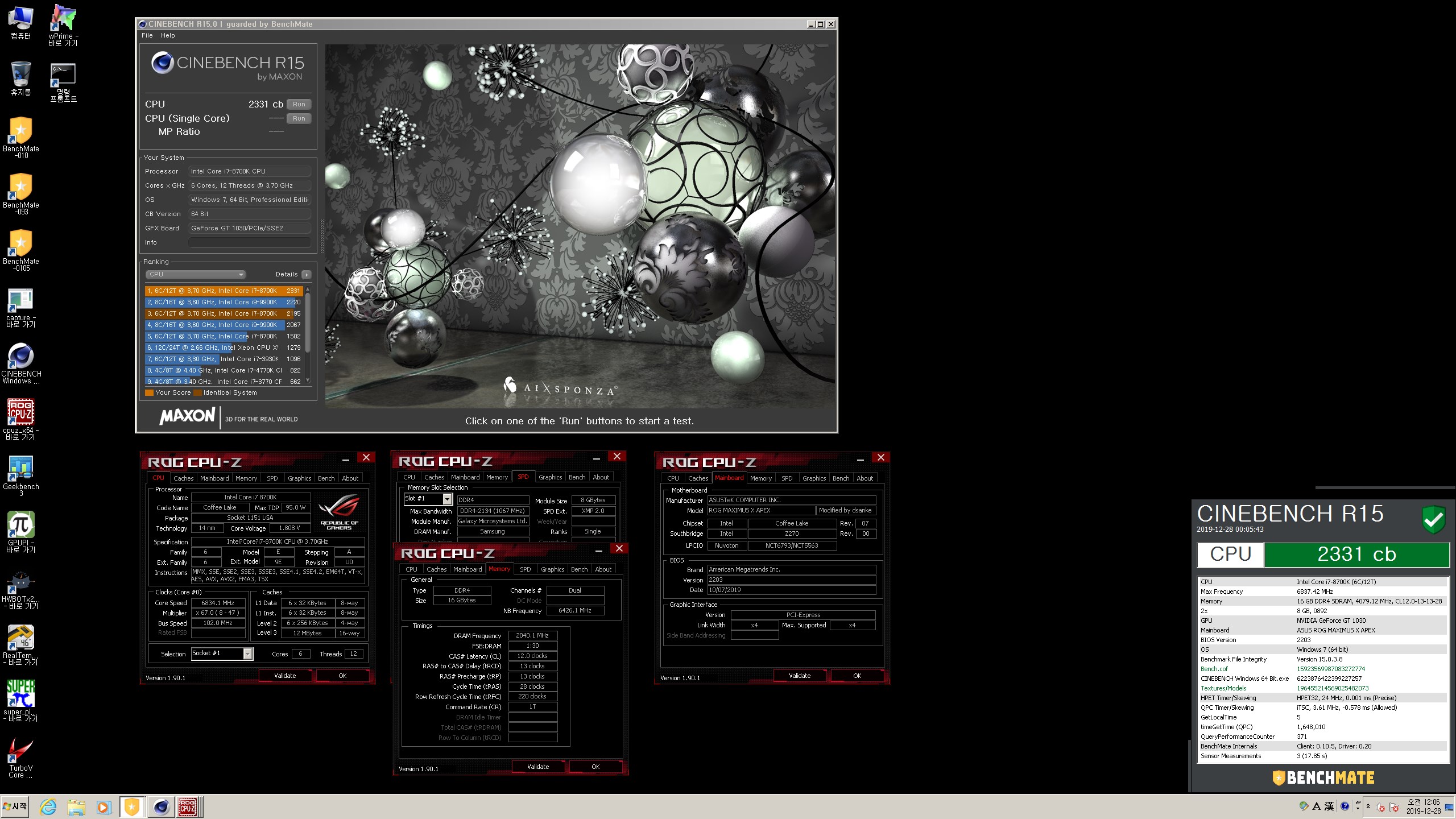Image resolution: width=1456 pixels, height=819 pixels.
Task: Open the RealTemp shortcut icon
Action: click(x=20, y=645)
